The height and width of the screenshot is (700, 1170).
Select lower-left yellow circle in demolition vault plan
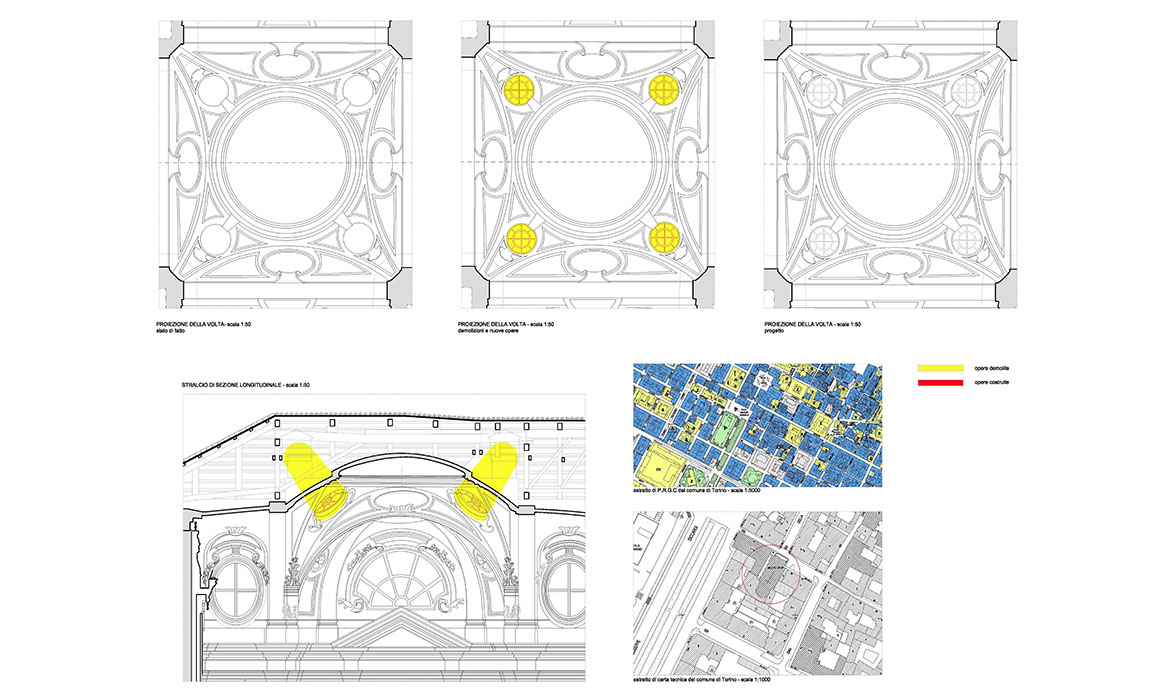point(519,237)
